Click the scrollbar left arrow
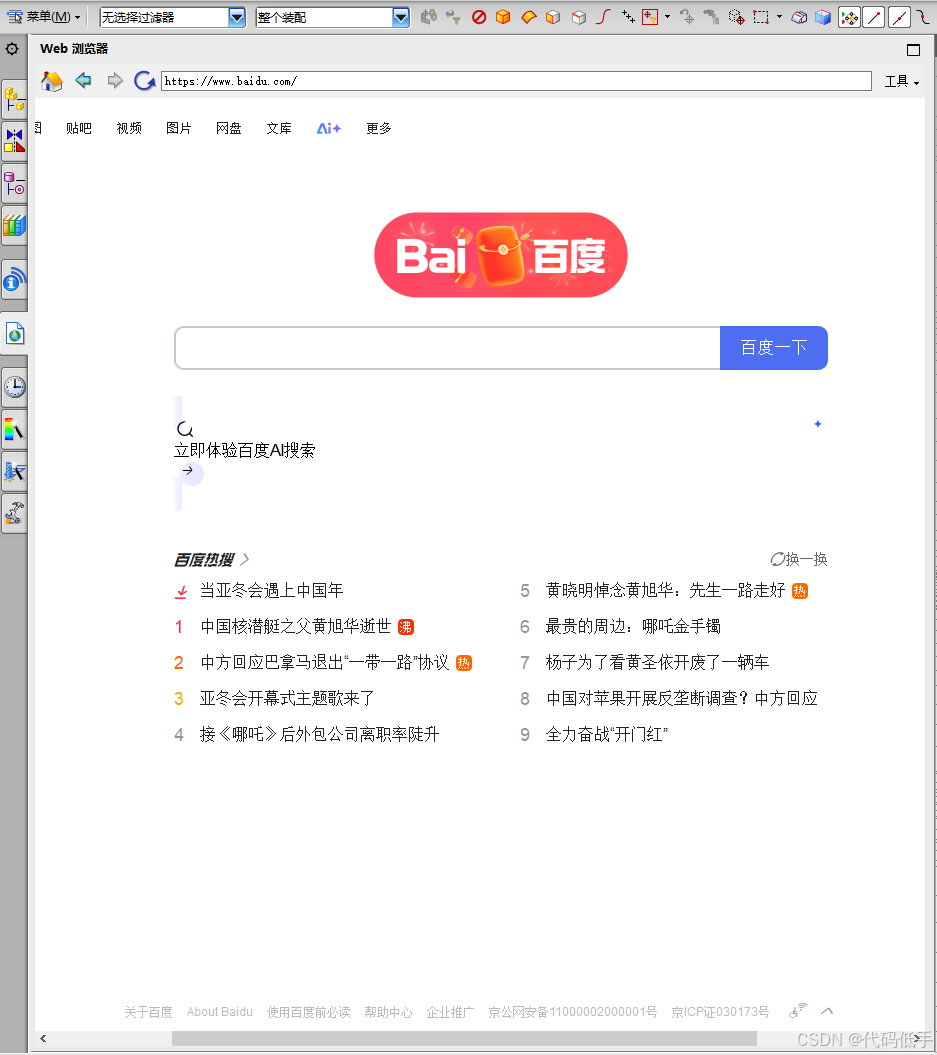The image size is (937, 1055). (x=43, y=1039)
